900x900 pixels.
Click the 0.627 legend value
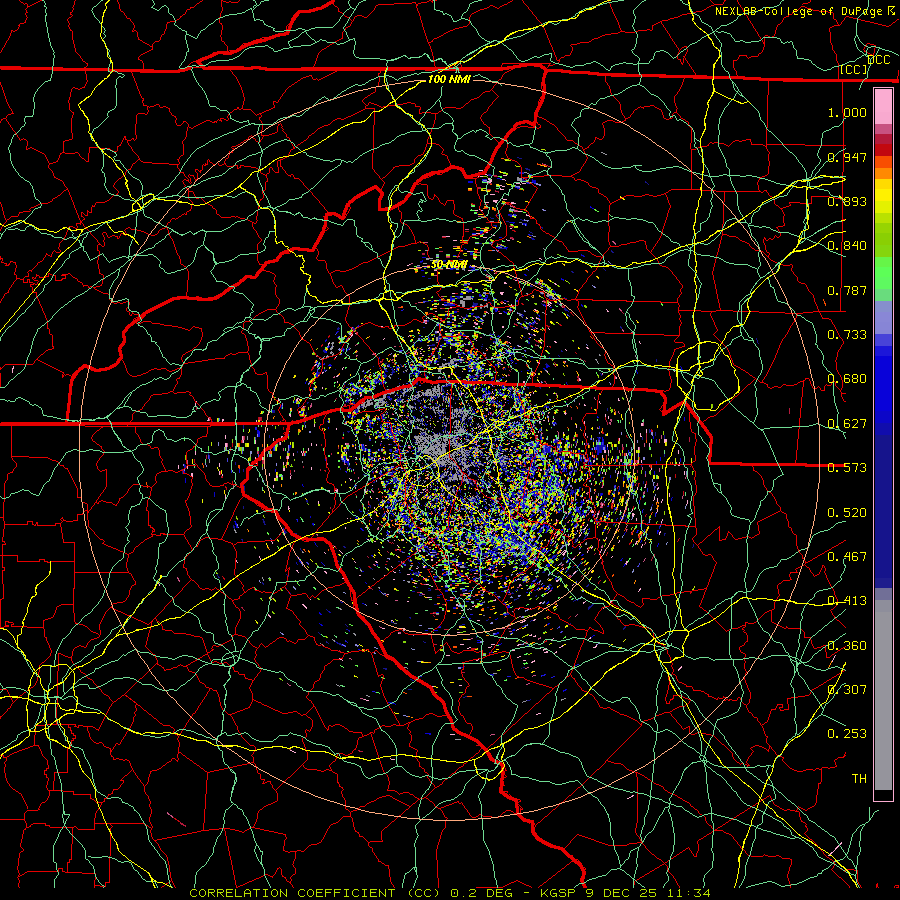[847, 424]
